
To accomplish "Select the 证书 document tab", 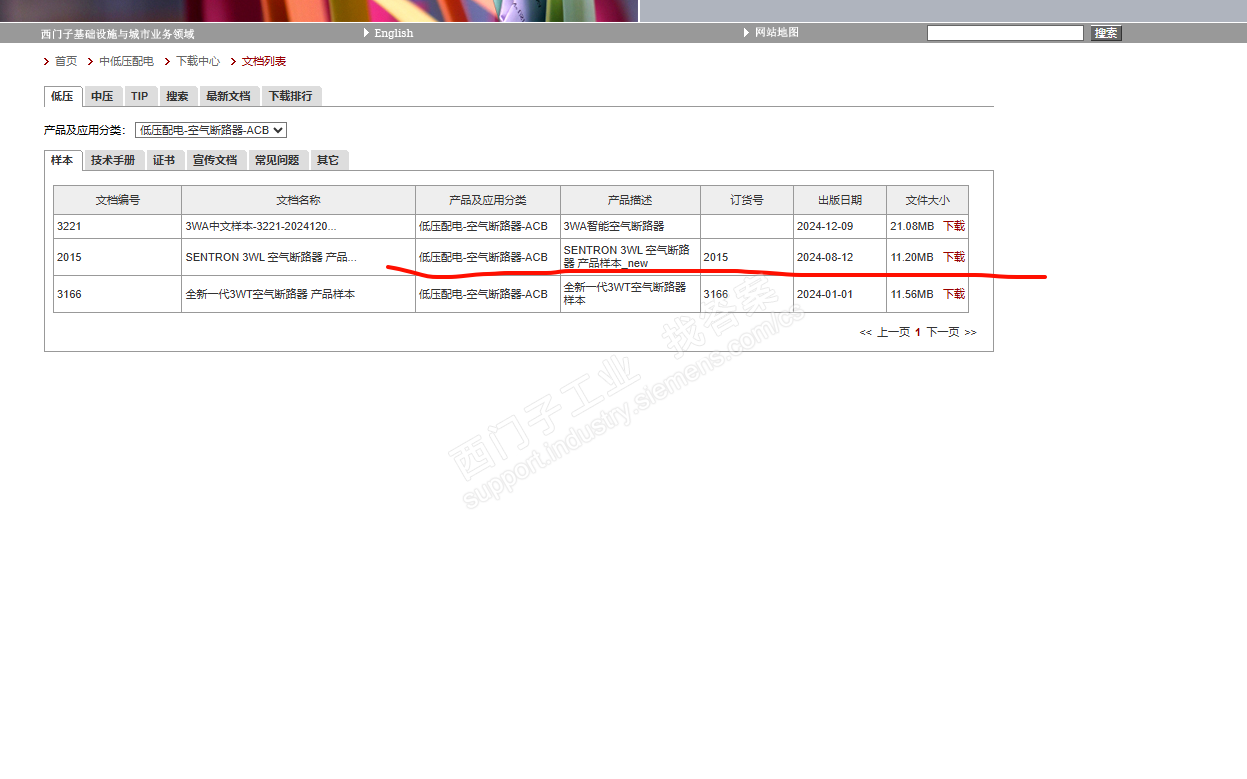I will tap(164, 160).
